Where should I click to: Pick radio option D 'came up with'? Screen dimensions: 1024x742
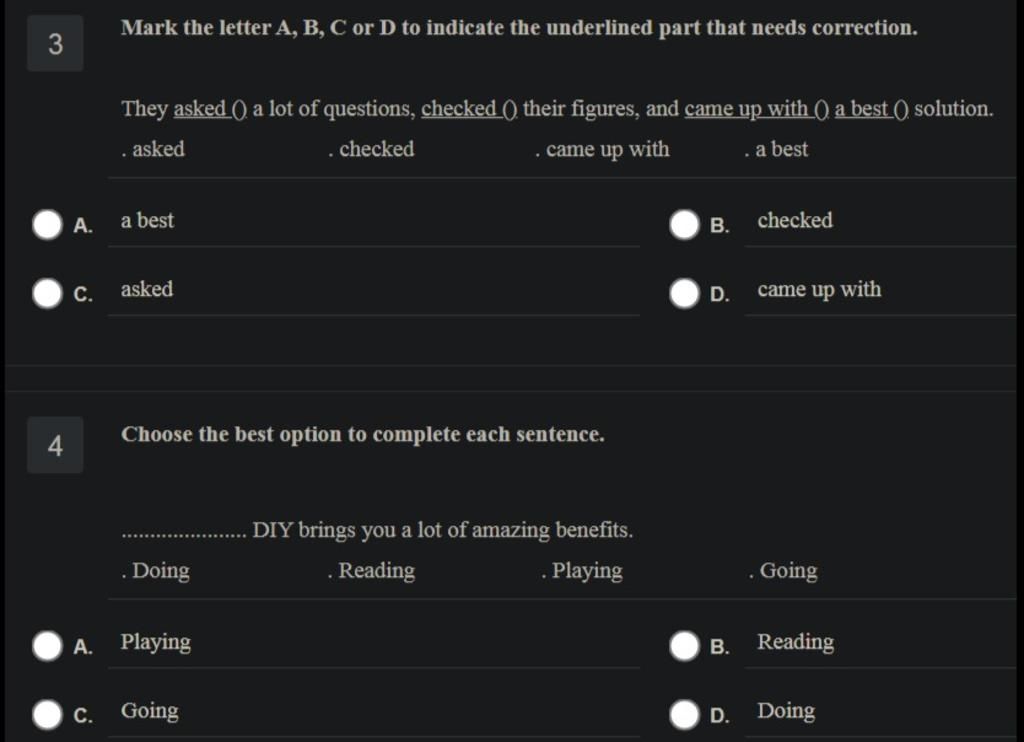684,293
